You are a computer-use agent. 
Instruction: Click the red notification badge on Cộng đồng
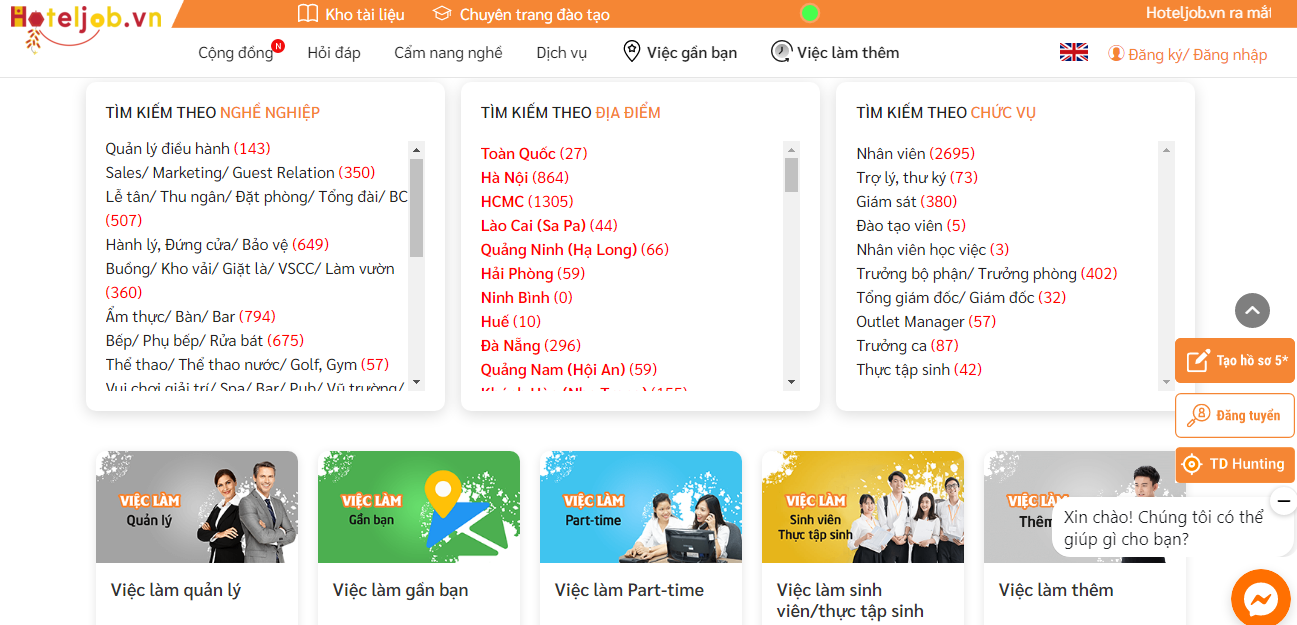coord(278,45)
